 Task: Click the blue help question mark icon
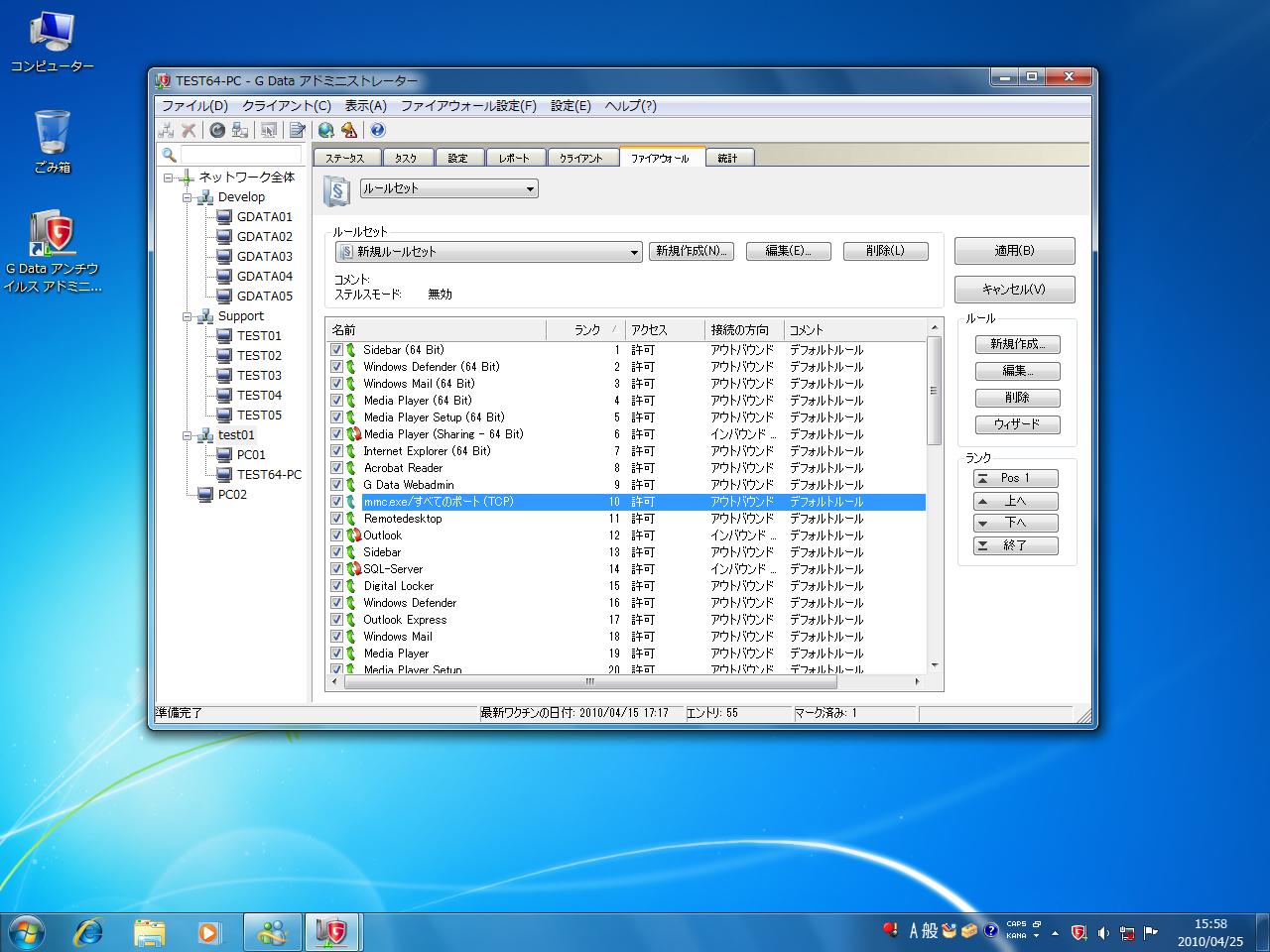click(377, 130)
